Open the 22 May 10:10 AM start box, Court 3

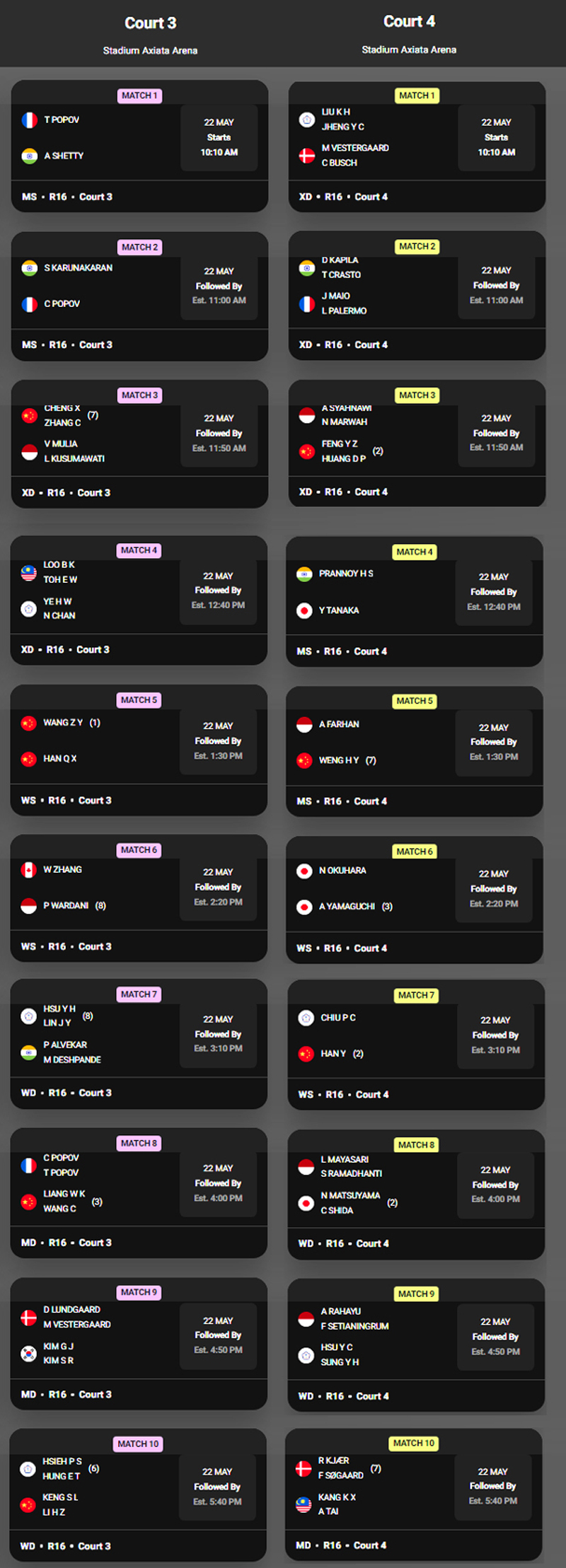[x=219, y=138]
